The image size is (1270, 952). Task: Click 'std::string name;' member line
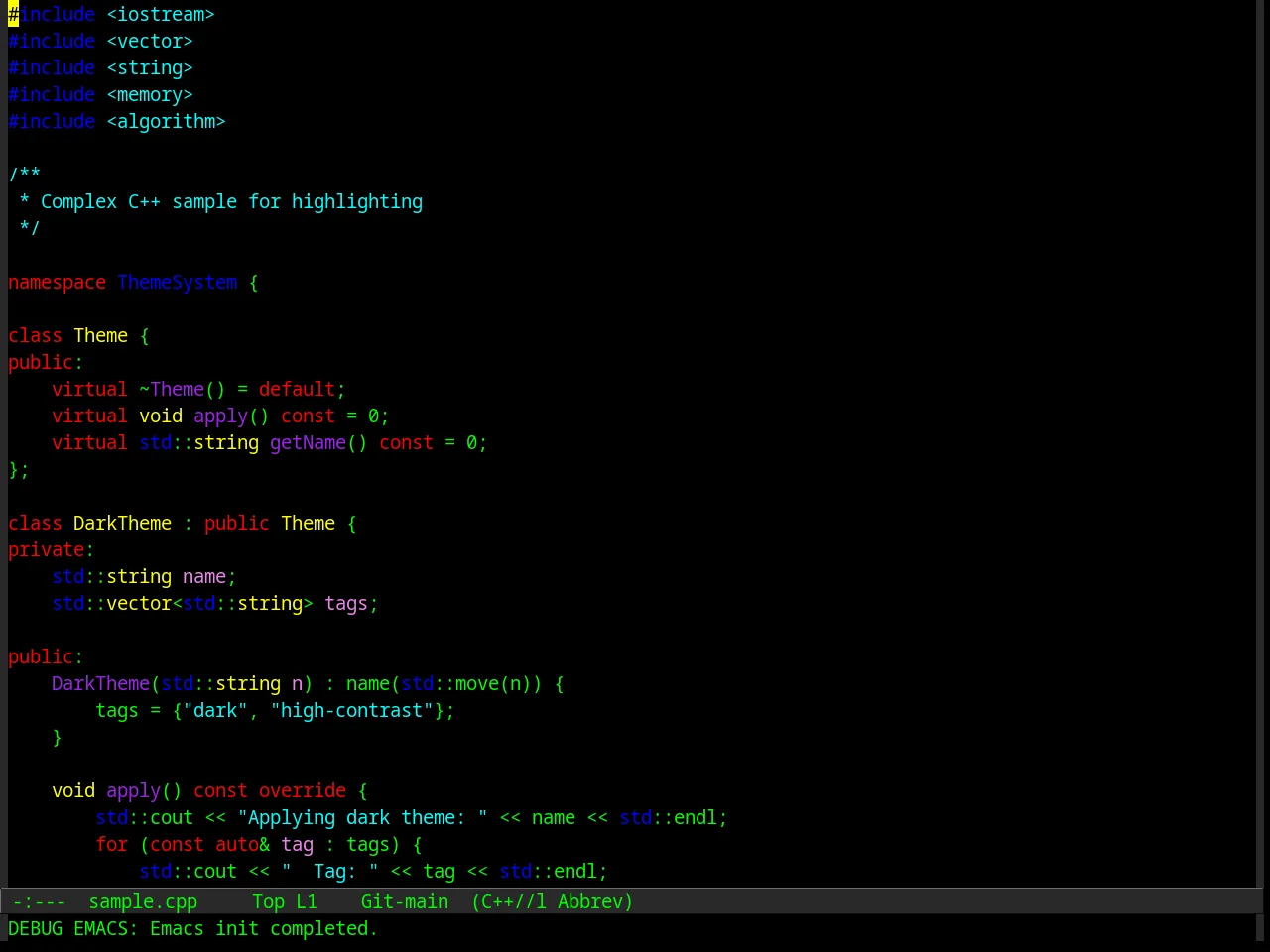click(144, 576)
